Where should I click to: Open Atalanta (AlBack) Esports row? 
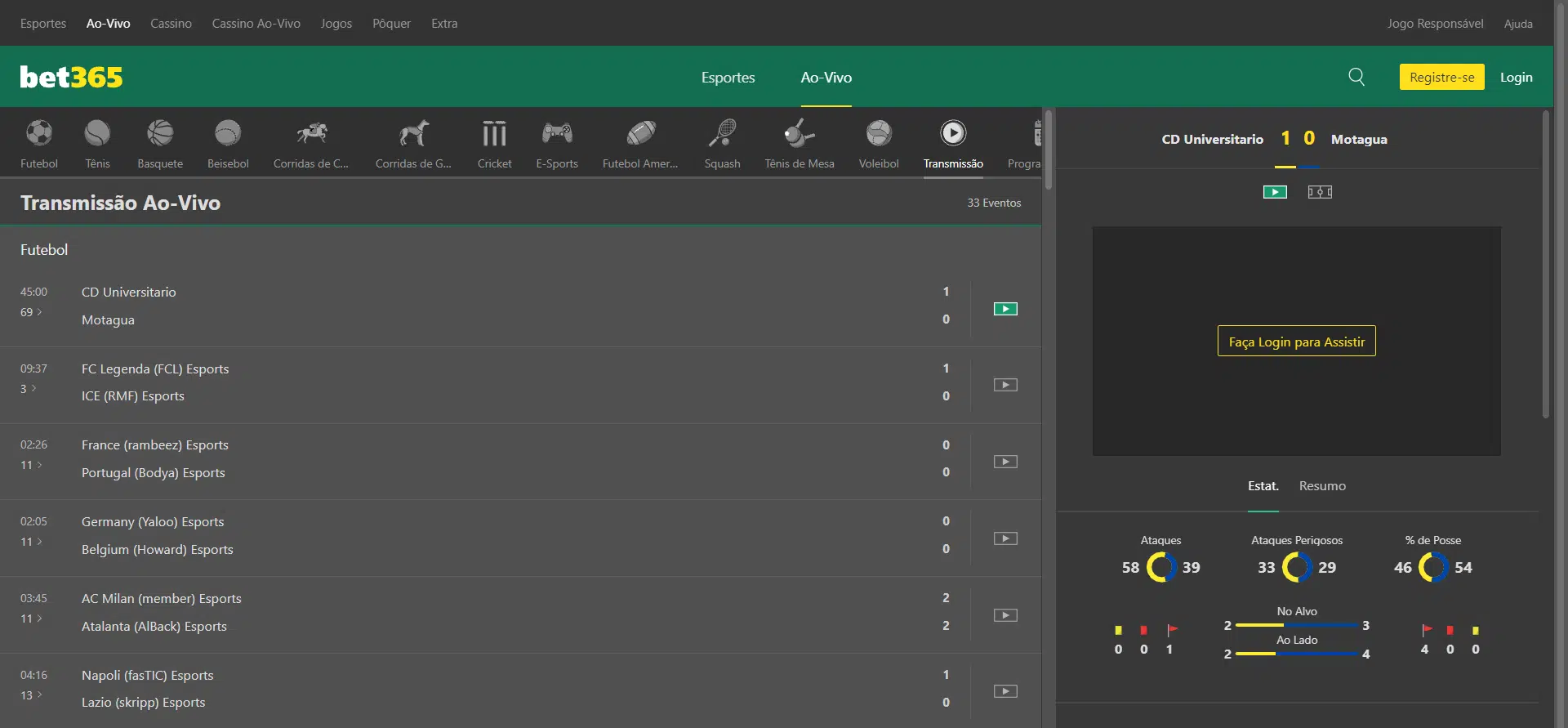[154, 627]
